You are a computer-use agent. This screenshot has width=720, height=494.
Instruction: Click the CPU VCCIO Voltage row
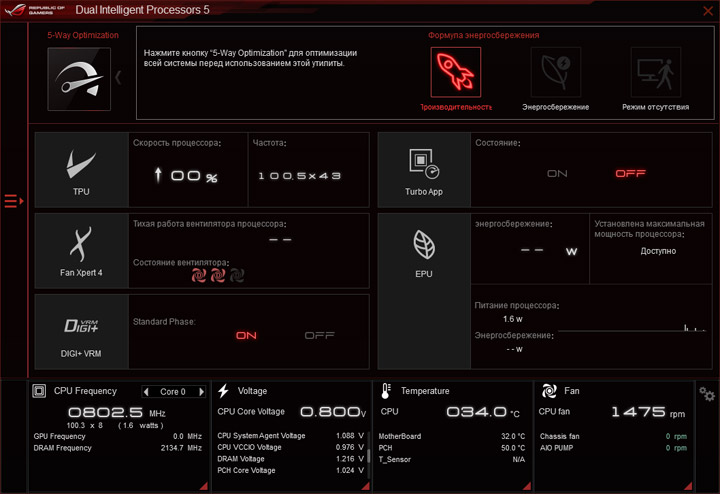tap(291, 447)
